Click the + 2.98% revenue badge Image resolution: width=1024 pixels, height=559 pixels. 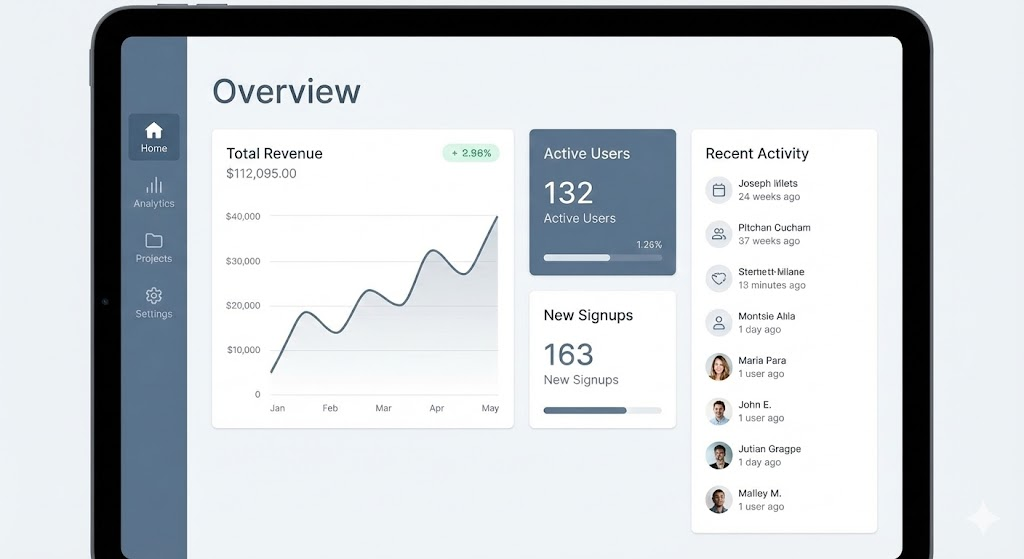(x=471, y=153)
